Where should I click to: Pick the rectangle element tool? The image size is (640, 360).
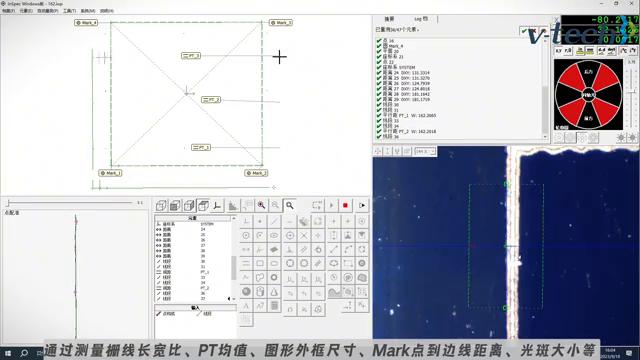point(260,263)
